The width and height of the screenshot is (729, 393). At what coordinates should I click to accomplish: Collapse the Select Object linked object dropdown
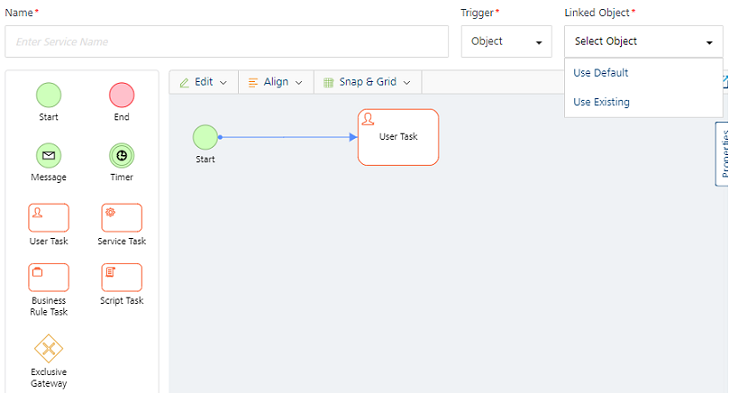(x=643, y=41)
